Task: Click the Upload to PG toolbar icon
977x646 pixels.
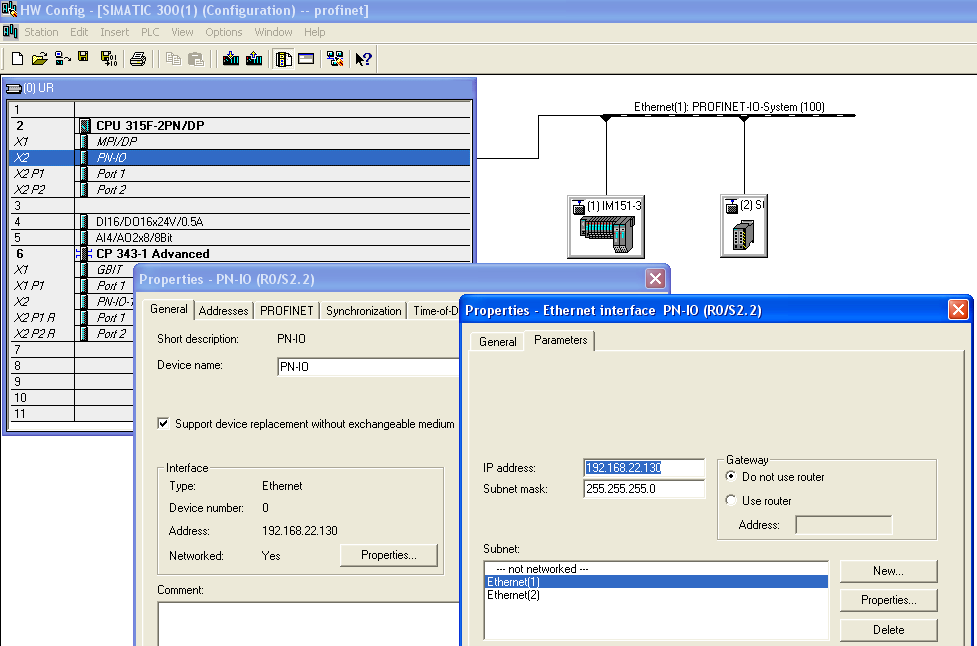Action: pos(254,59)
